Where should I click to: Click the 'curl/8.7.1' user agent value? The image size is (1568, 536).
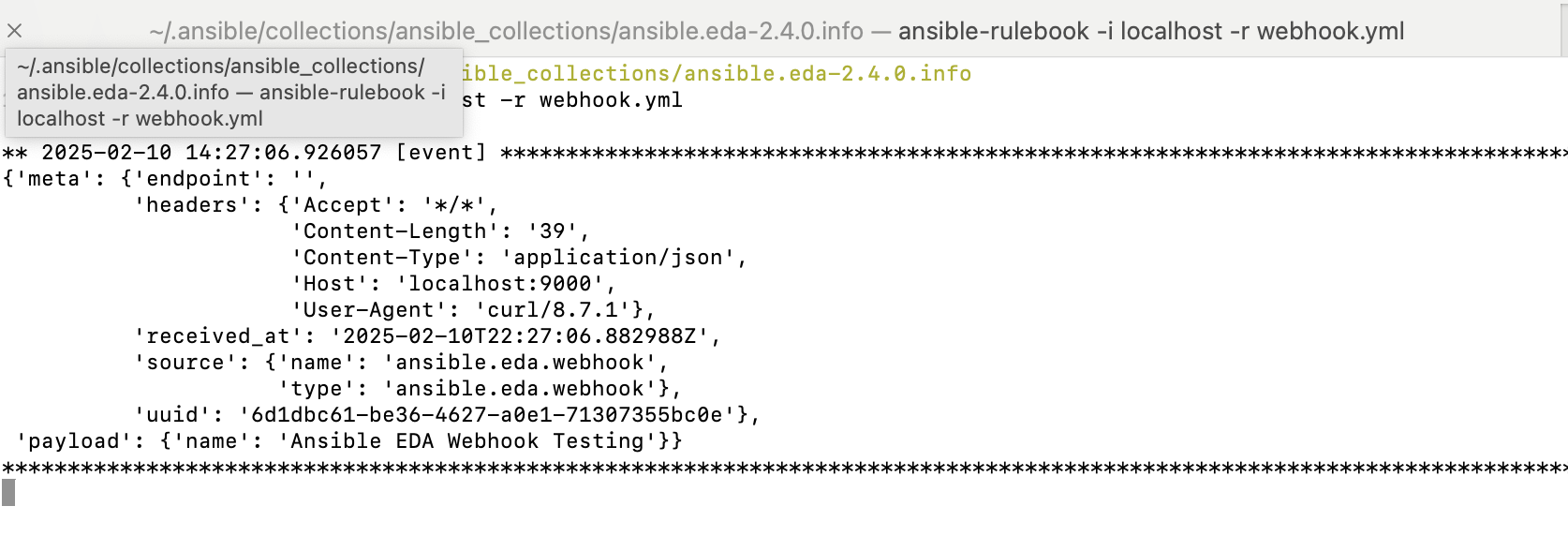553,309
